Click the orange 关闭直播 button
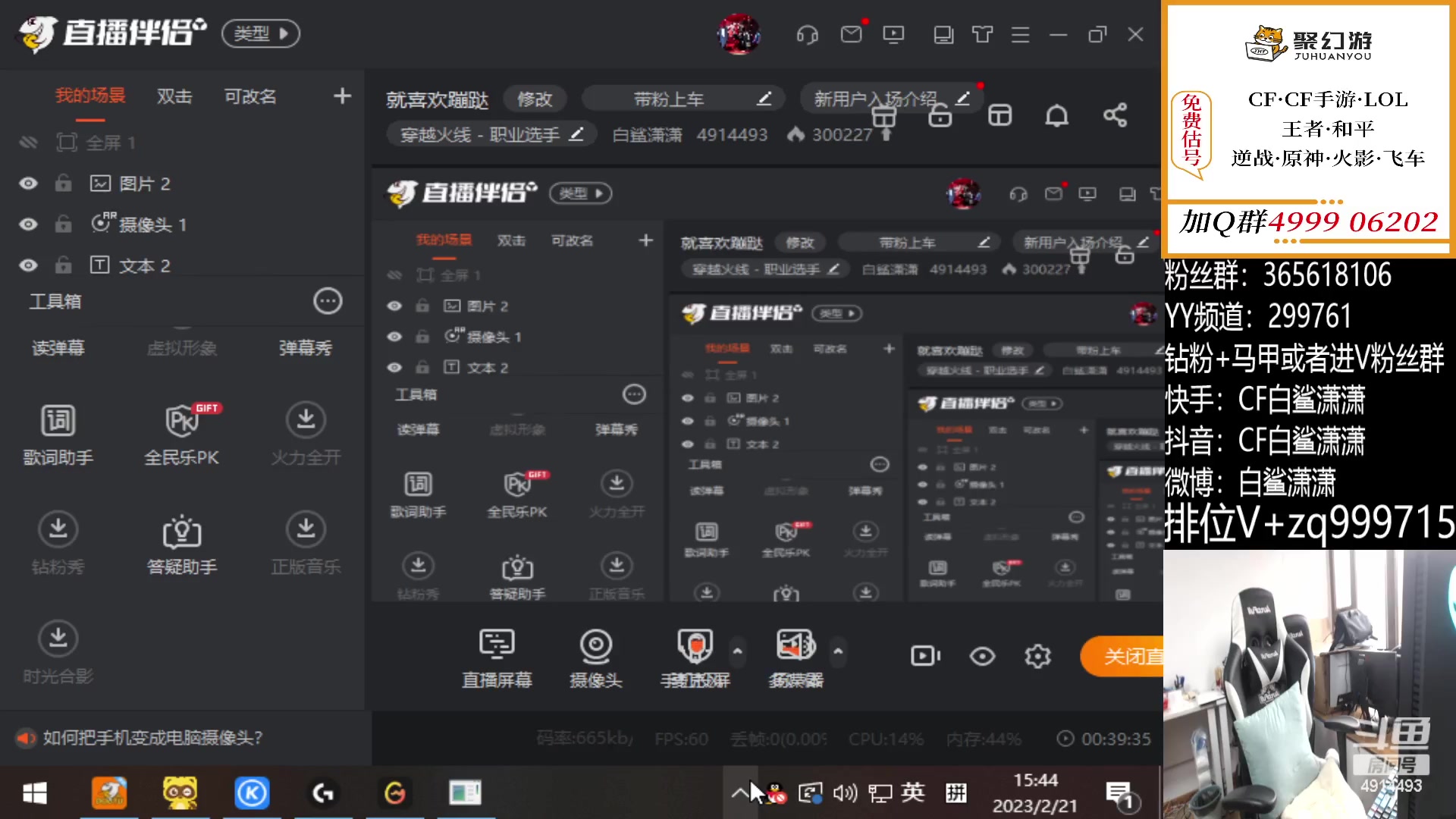 point(1122,656)
